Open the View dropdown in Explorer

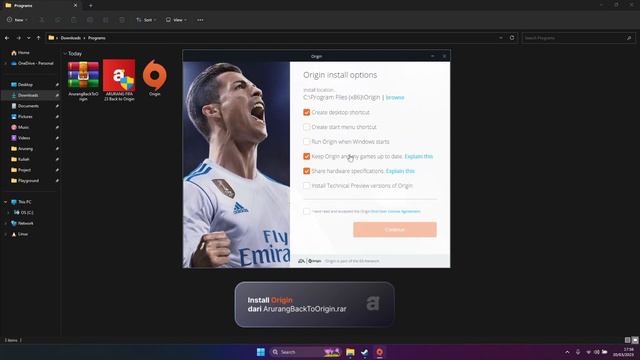click(x=176, y=20)
